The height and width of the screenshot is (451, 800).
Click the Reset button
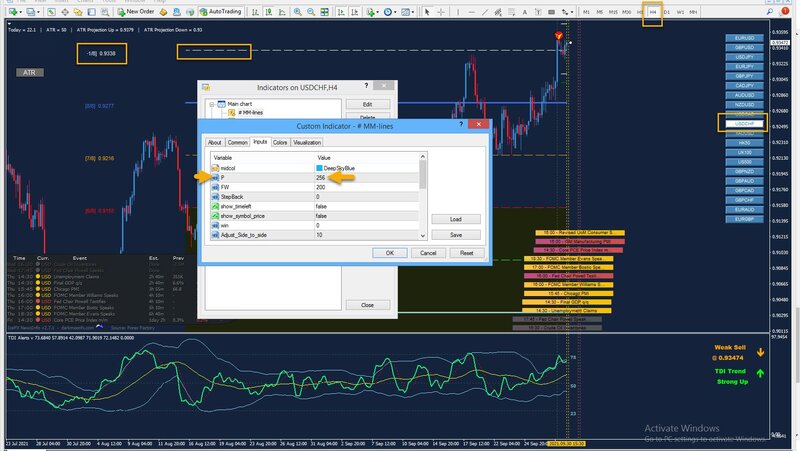point(466,253)
